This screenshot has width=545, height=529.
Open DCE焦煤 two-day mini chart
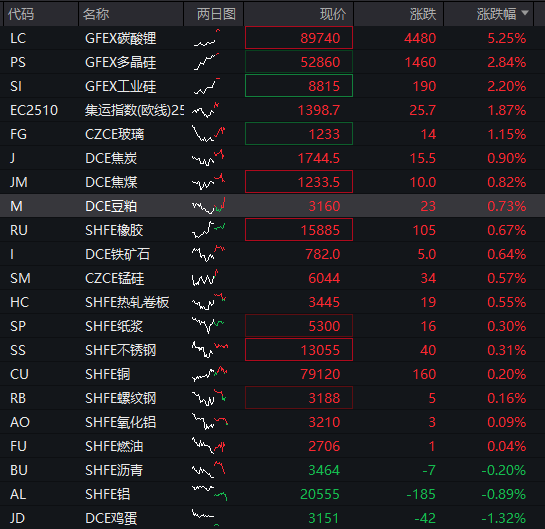(209, 182)
